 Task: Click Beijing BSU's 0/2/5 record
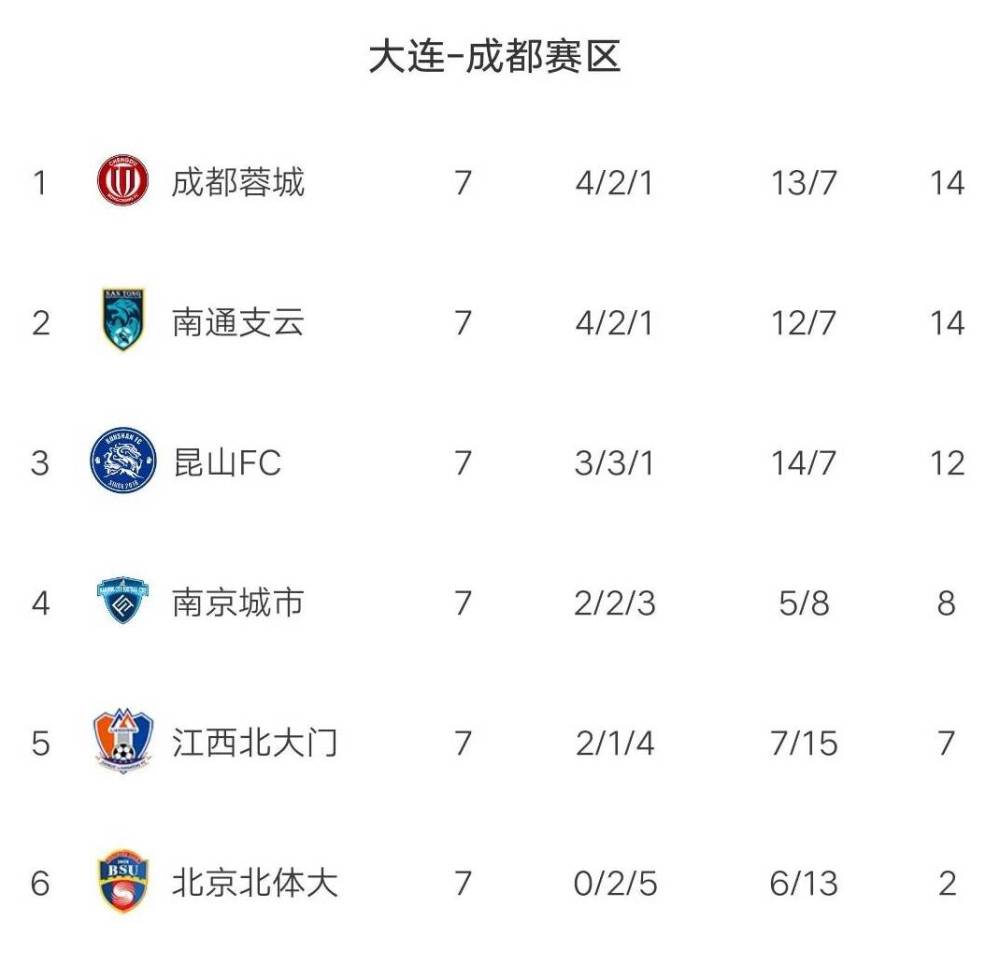point(615,884)
